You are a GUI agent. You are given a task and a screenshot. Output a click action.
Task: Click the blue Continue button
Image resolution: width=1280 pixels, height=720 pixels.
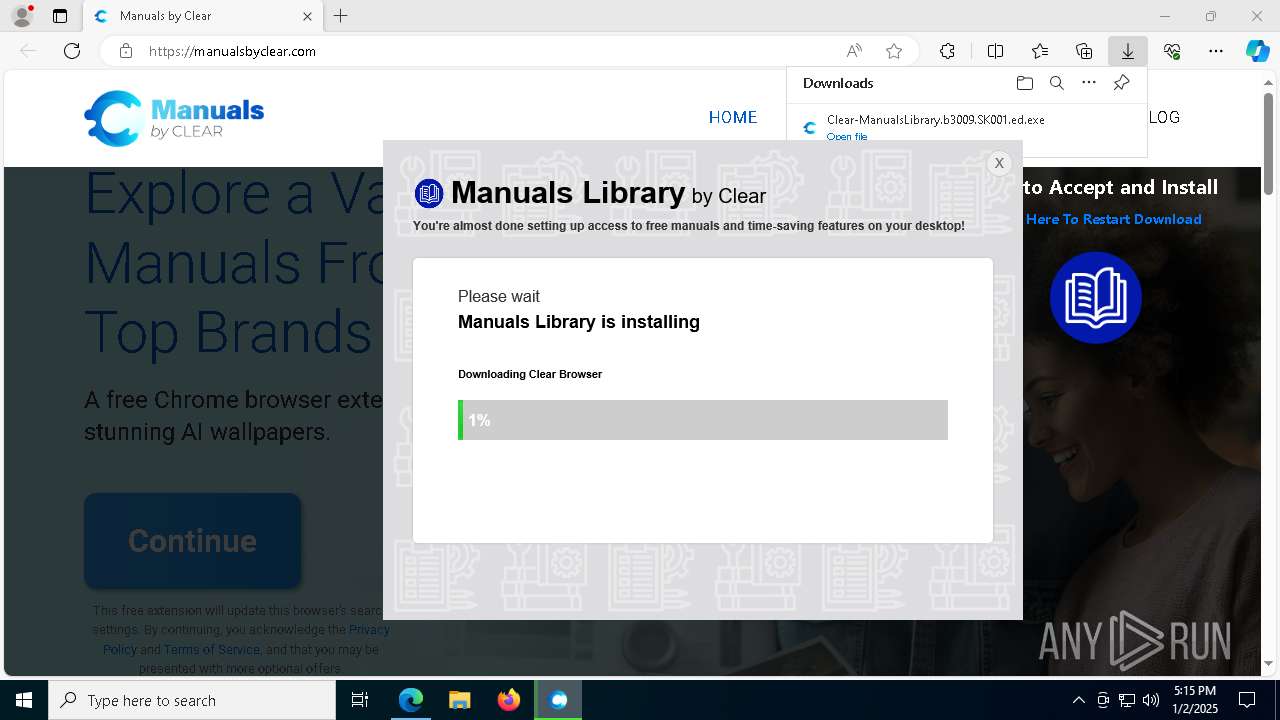coord(192,541)
